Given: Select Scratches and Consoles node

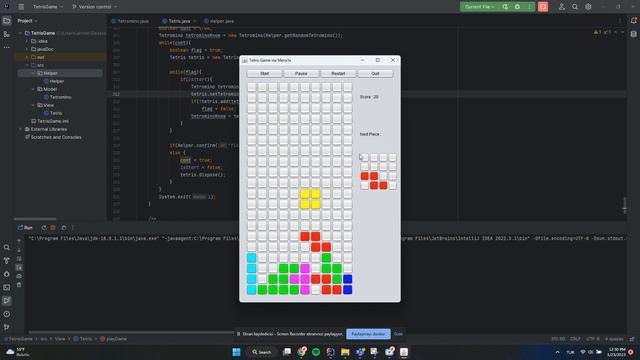Looking at the screenshot, I should pyautogui.click(x=53, y=137).
